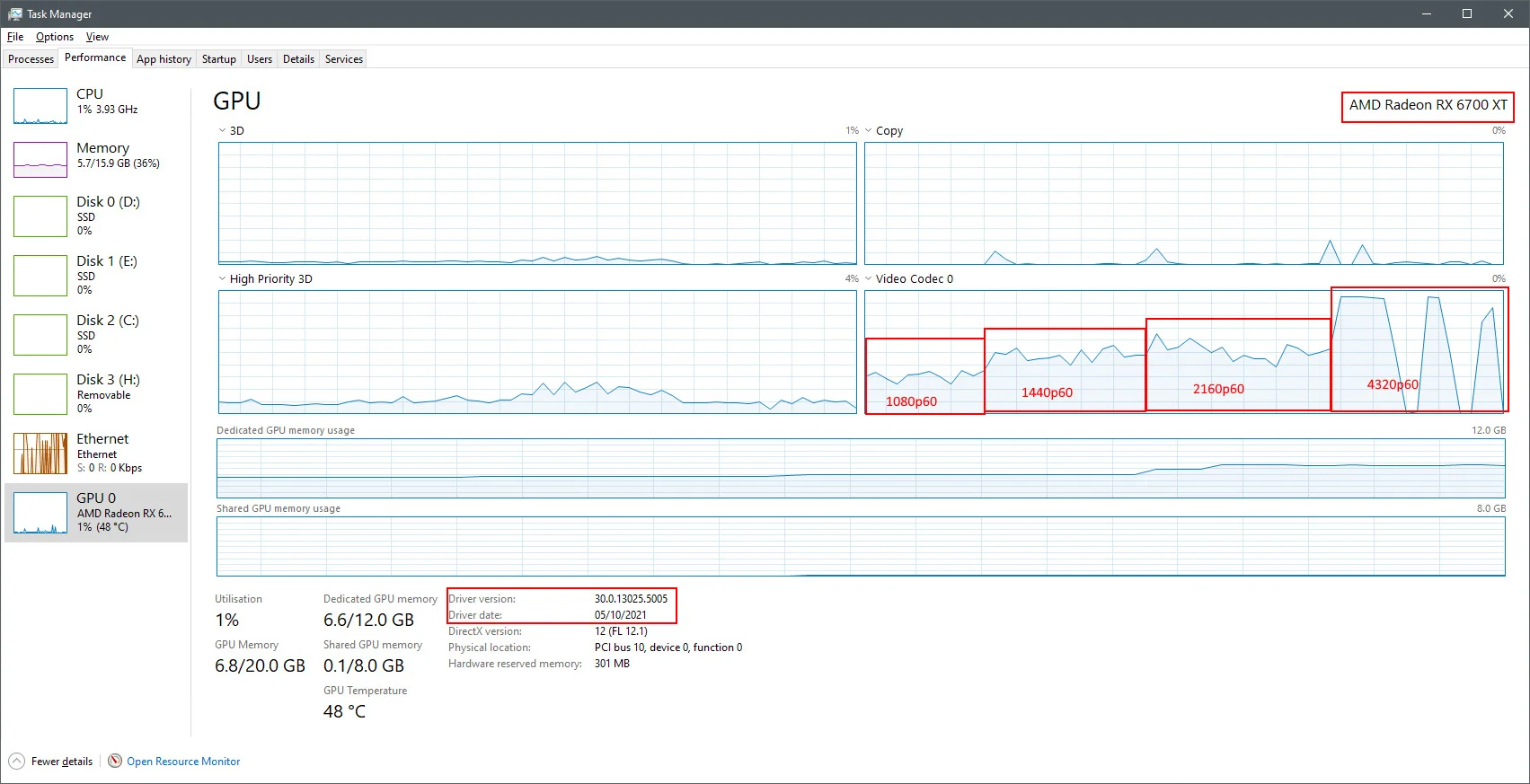Click the 3D engine usage graph
Screen dimensions: 1530x784
(x=537, y=203)
